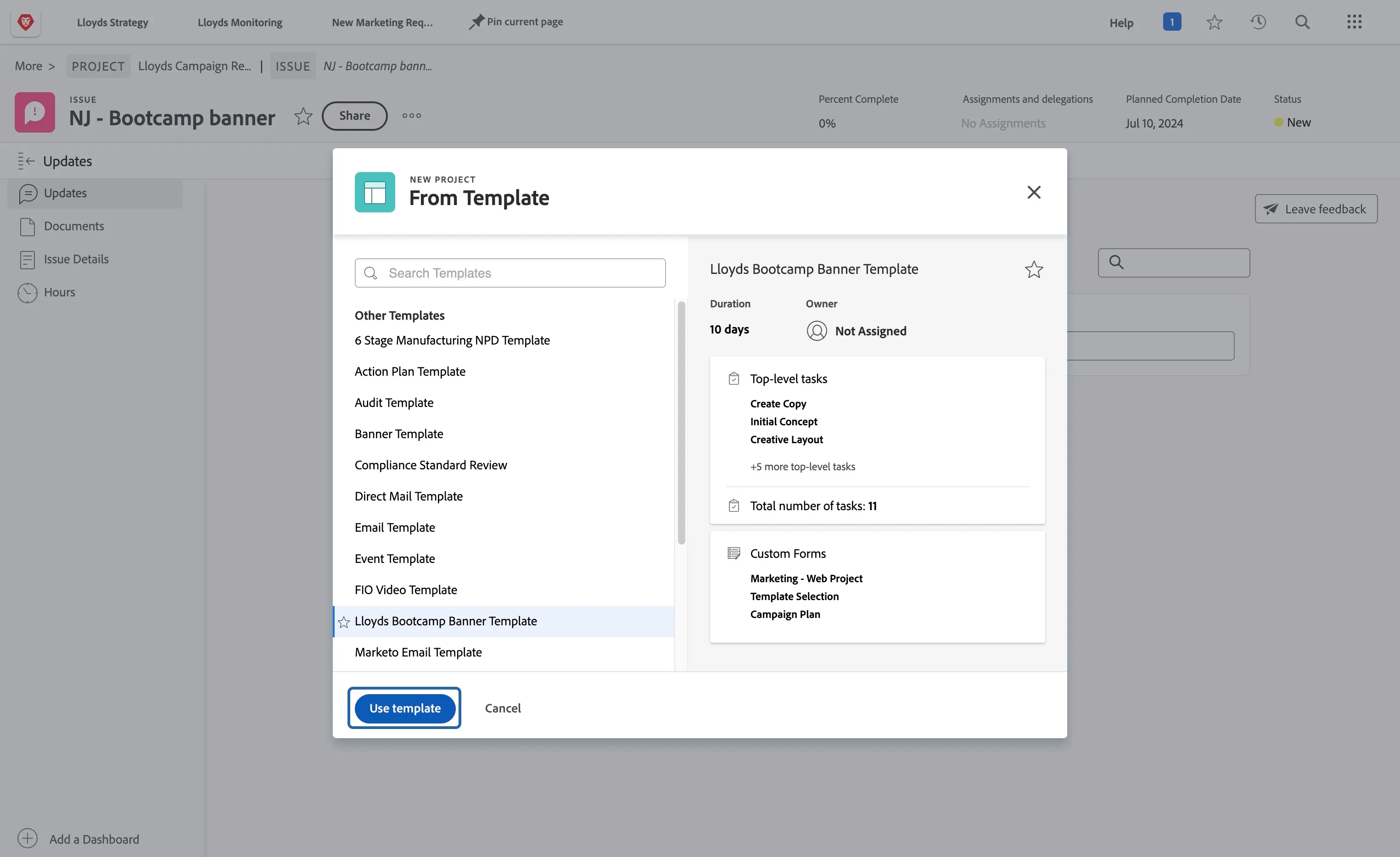This screenshot has height=857, width=1400.
Task: Select 6 Stage Manufacturing NPD Template
Action: pos(504,340)
